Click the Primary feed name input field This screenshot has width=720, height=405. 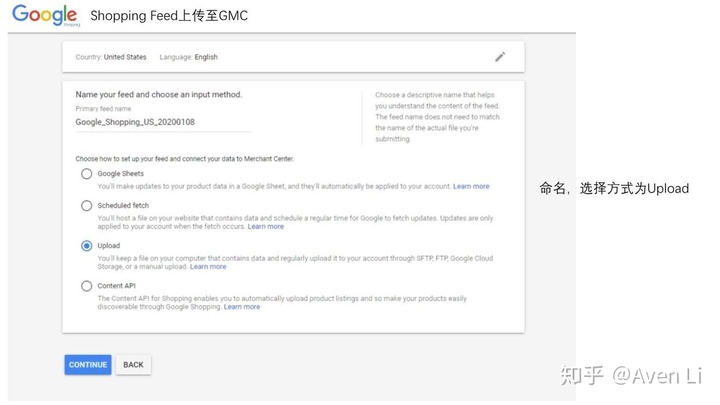pyautogui.click(x=163, y=122)
